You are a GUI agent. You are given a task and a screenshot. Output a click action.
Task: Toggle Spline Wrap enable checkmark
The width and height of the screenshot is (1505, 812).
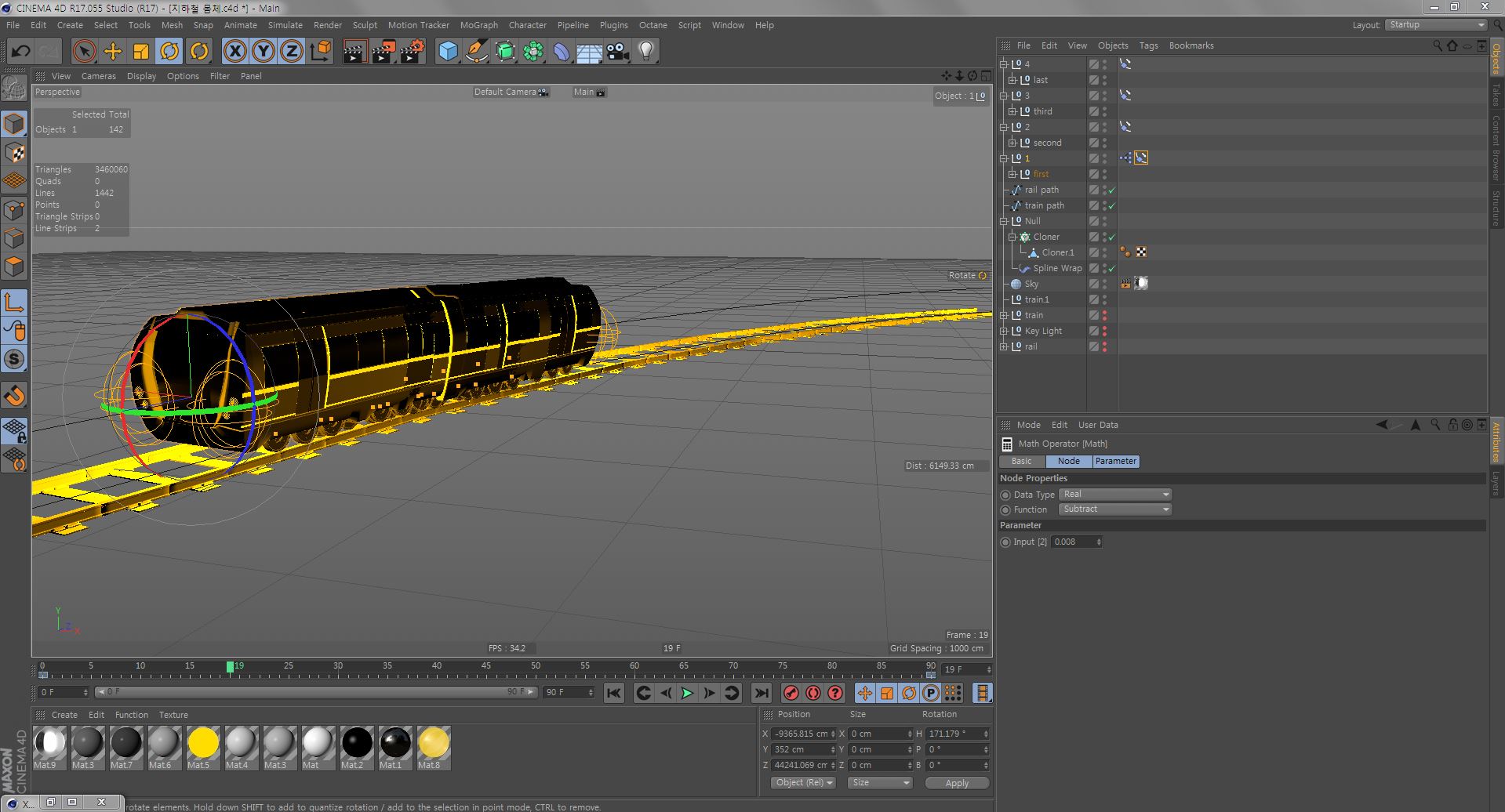coord(1111,268)
